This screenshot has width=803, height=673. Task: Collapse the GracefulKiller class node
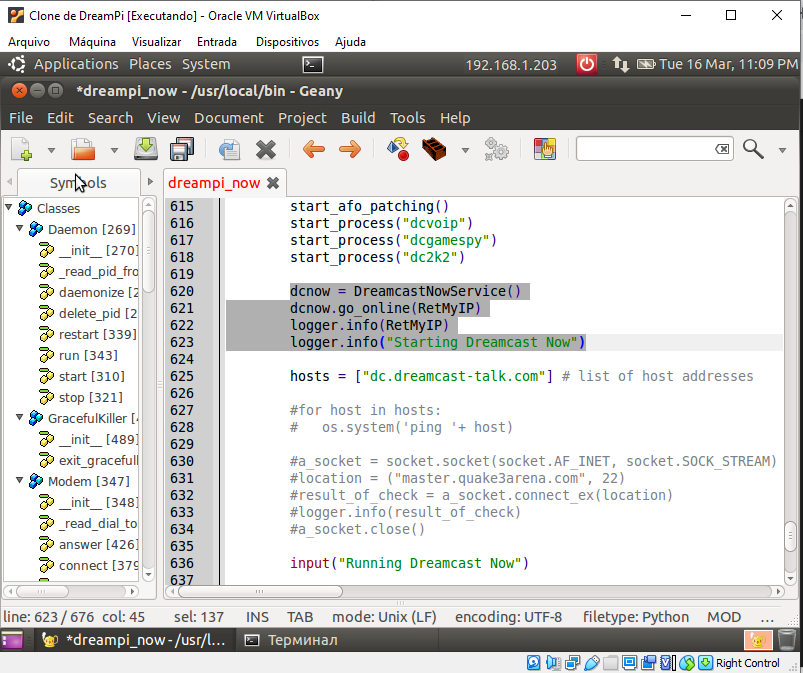pyautogui.click(x=19, y=417)
